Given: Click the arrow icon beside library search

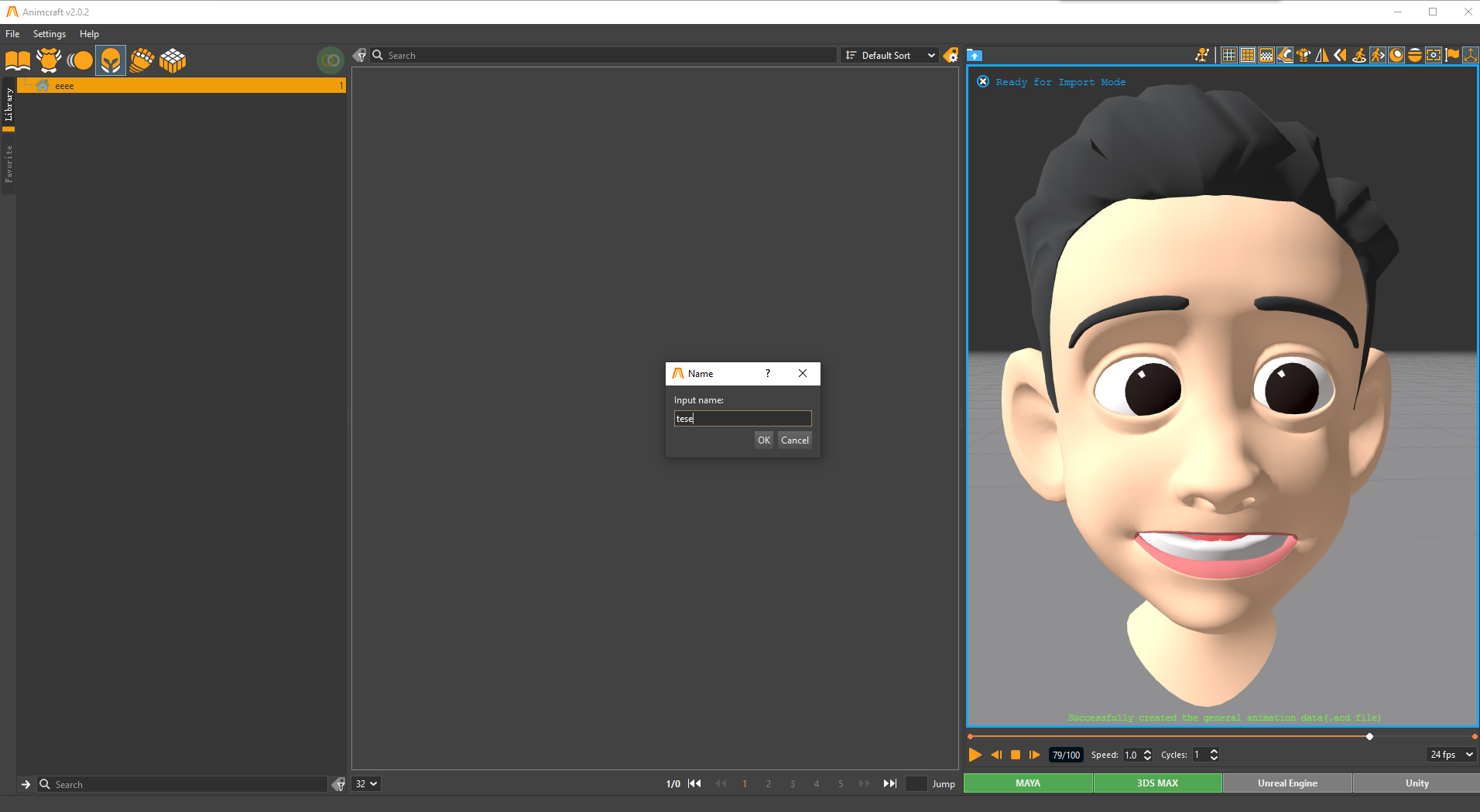Looking at the screenshot, I should (26, 784).
